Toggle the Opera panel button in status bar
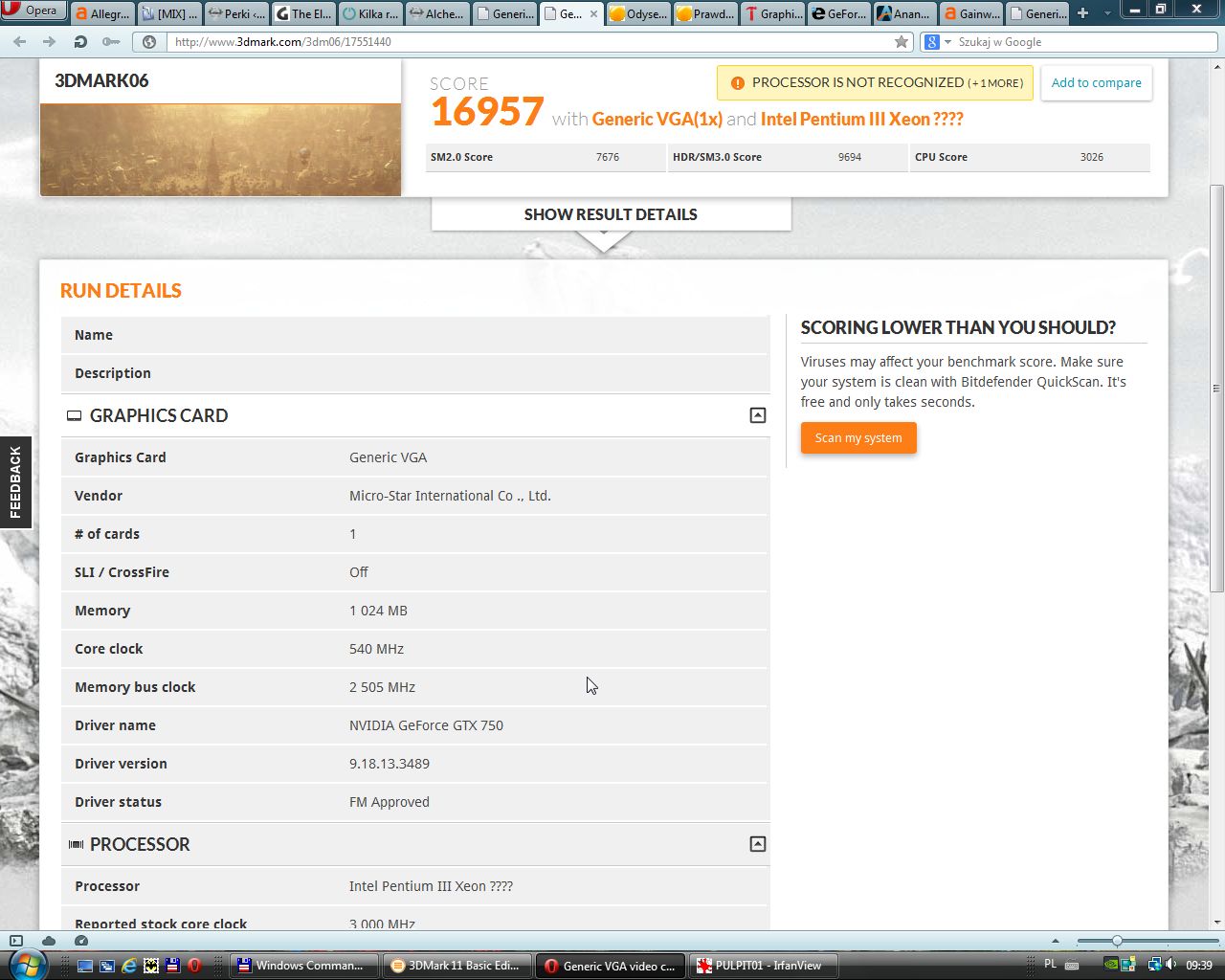 15,941
